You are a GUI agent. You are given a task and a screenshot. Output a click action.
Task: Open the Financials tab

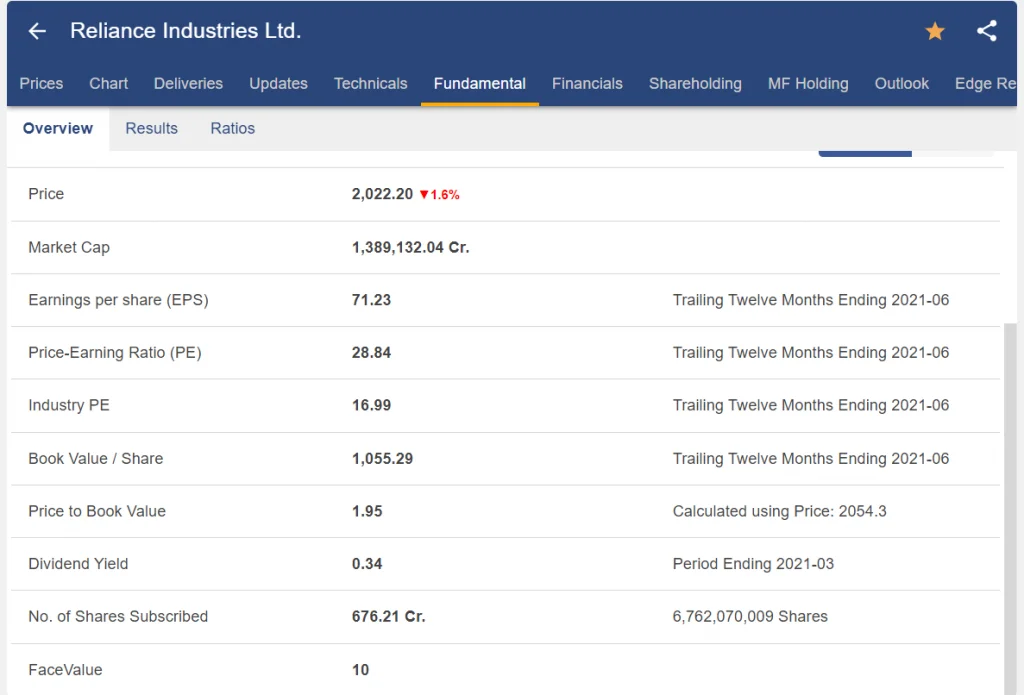587,84
